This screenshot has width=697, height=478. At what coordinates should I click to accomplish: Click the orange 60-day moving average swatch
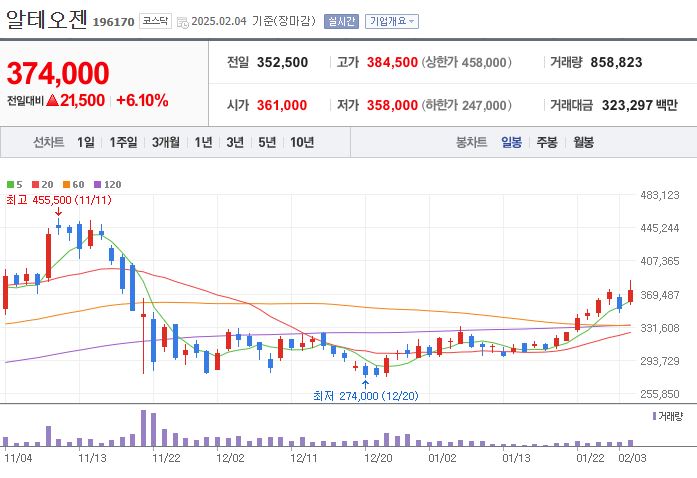67,185
